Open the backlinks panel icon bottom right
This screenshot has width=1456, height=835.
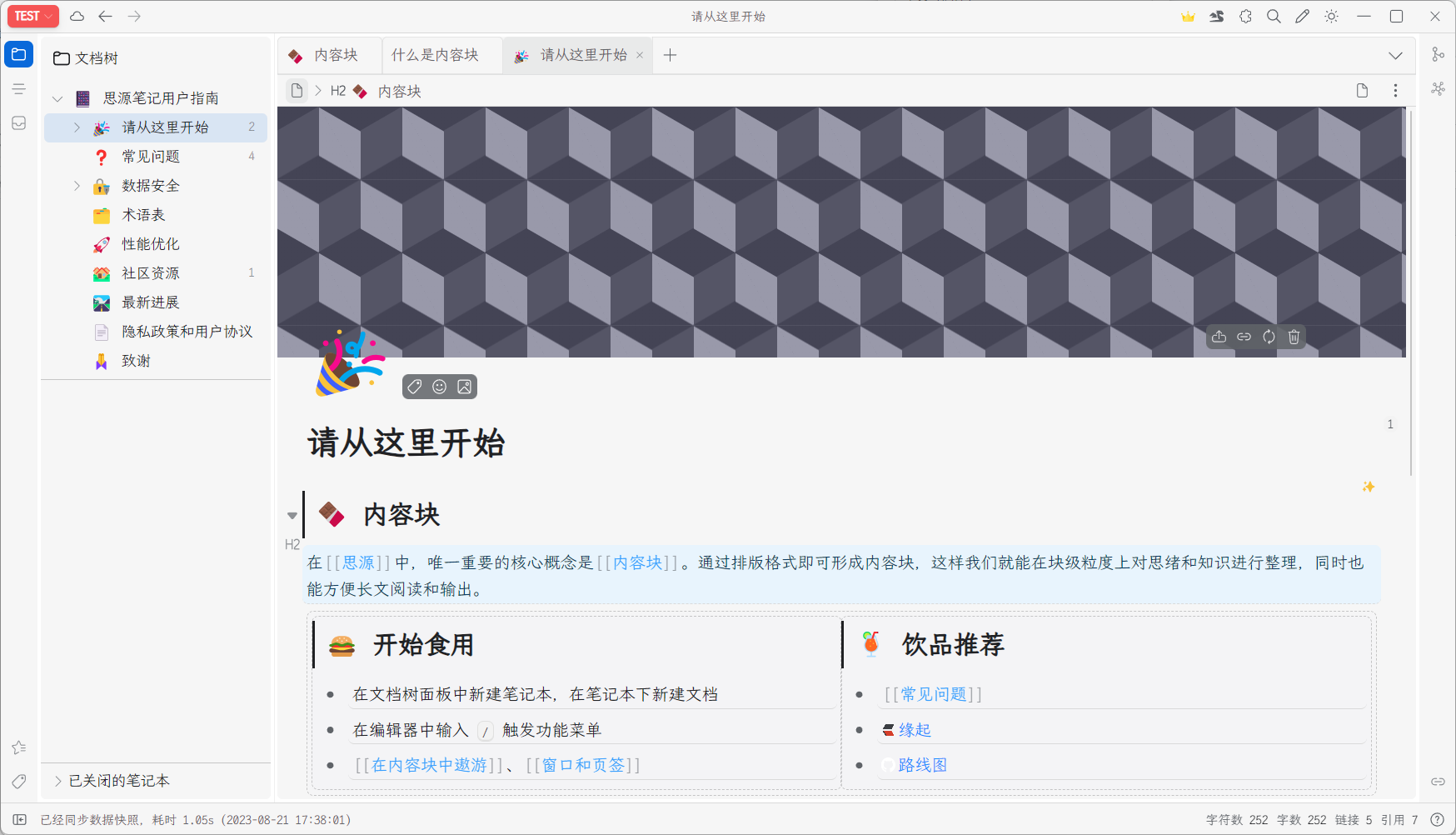coord(1439,781)
